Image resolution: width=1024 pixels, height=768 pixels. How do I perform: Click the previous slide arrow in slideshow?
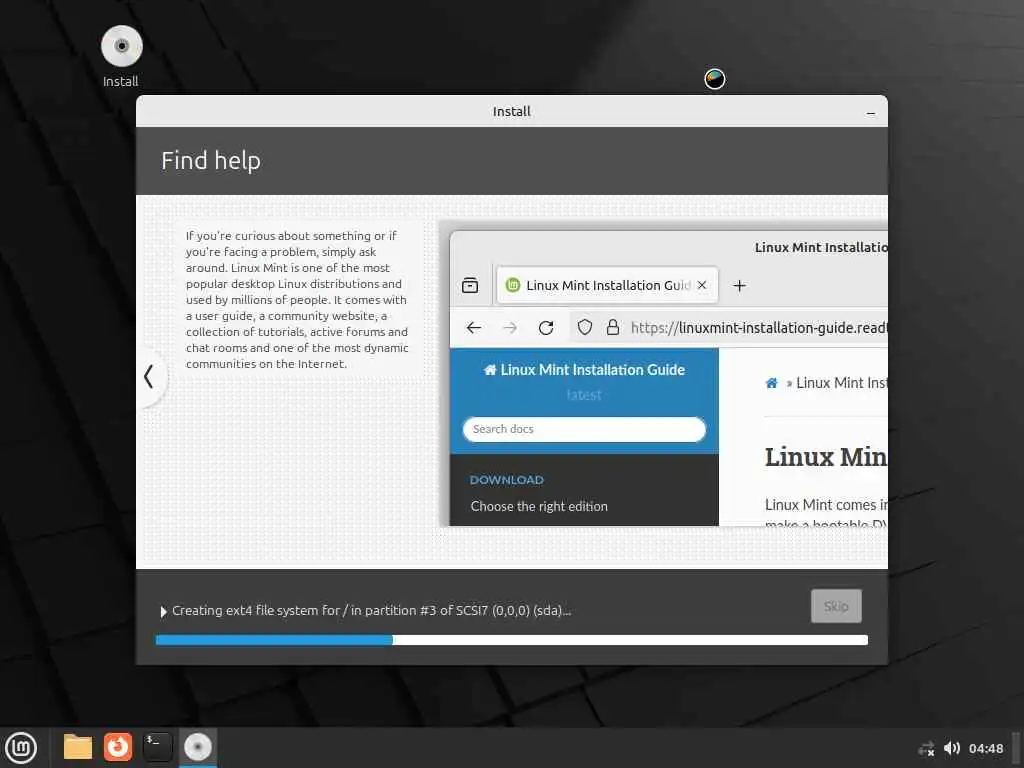point(149,377)
